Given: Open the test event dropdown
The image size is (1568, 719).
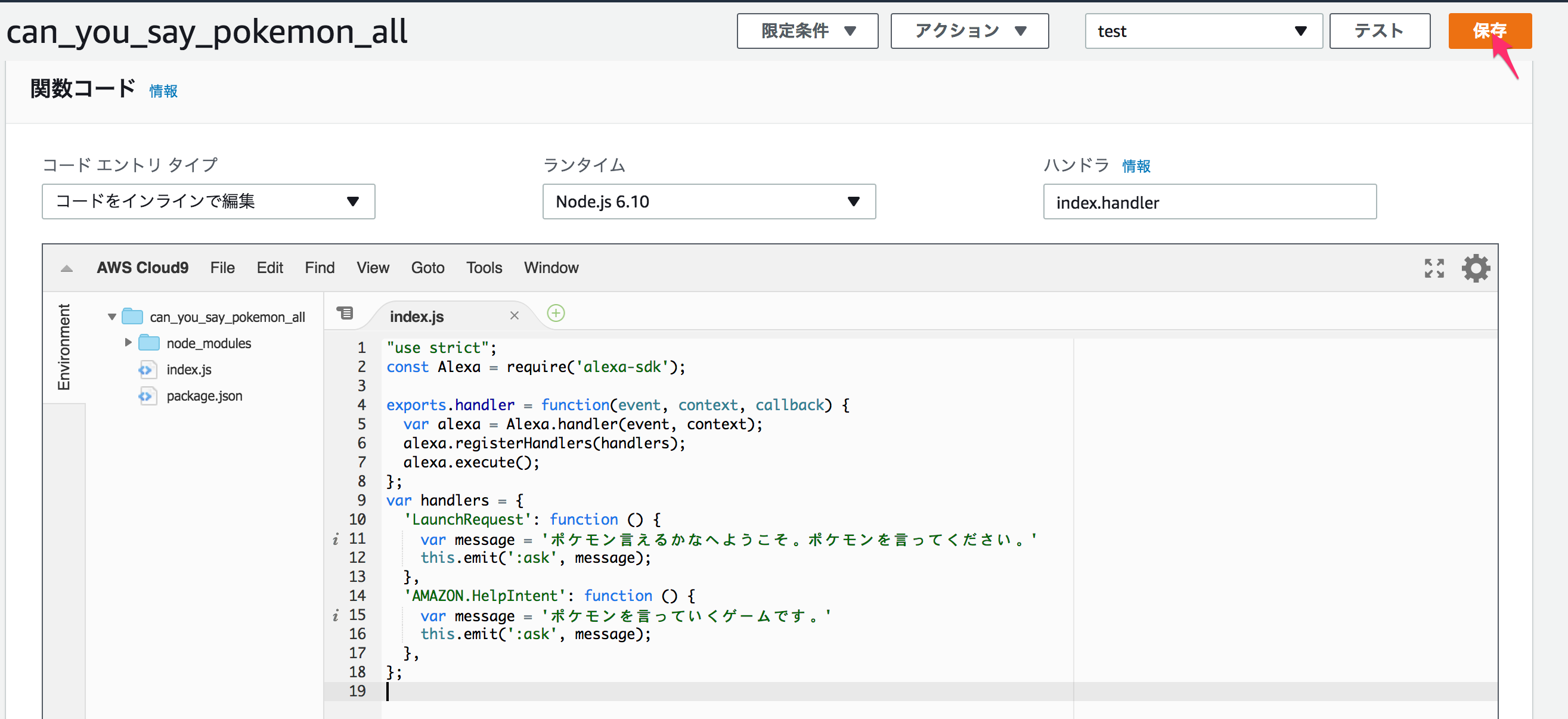Looking at the screenshot, I should [1203, 31].
